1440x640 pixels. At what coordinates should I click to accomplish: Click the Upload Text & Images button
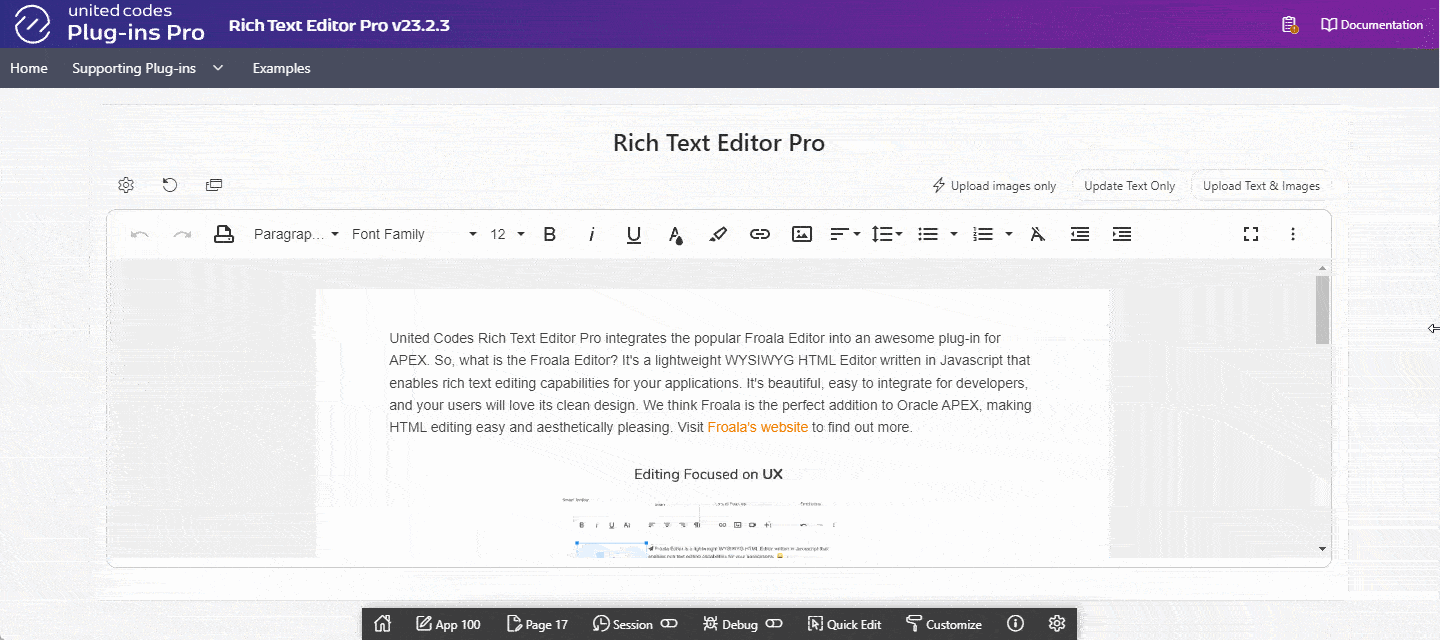point(1261,185)
